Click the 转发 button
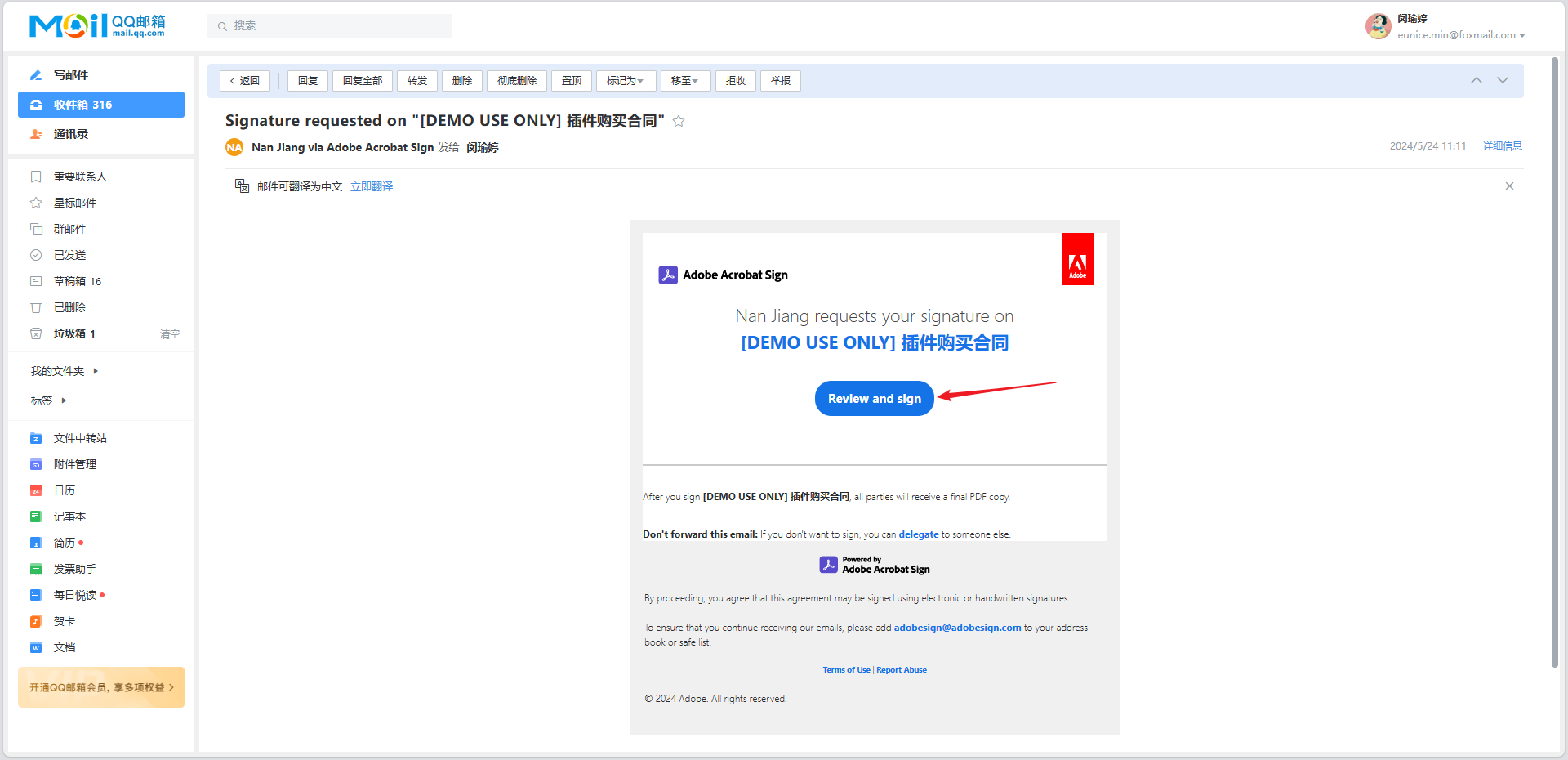Viewport: 1568px width, 760px height. [x=417, y=81]
